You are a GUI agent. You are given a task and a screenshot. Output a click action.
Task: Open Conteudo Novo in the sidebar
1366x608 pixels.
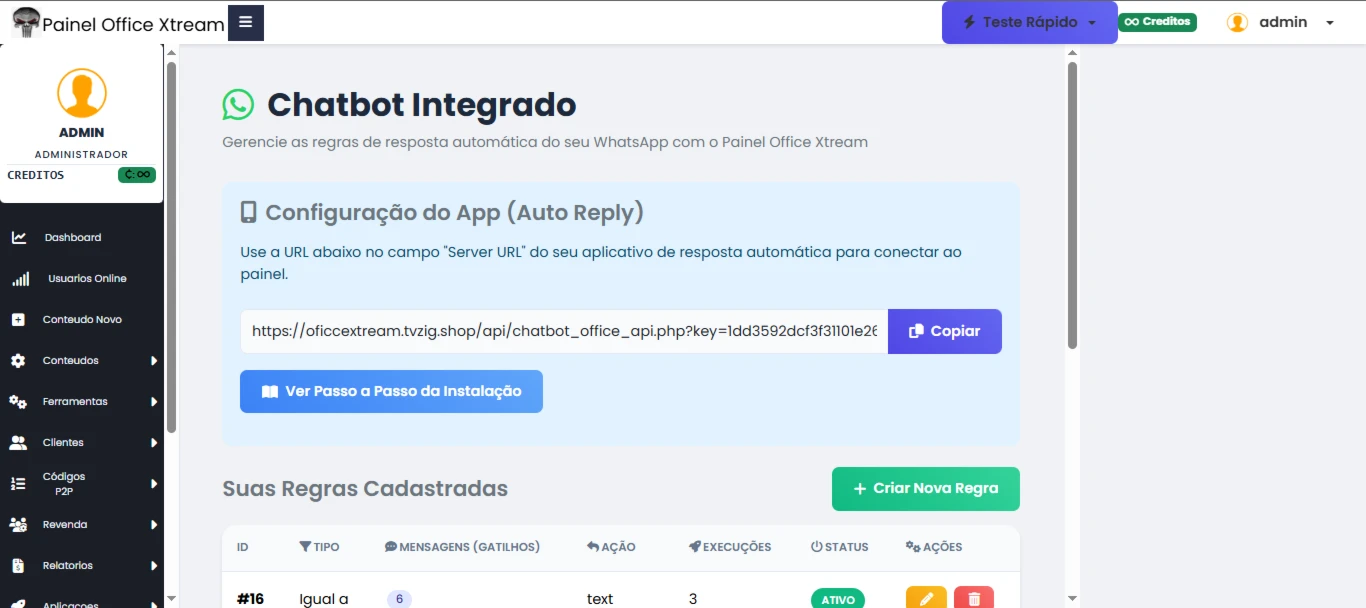(81, 319)
